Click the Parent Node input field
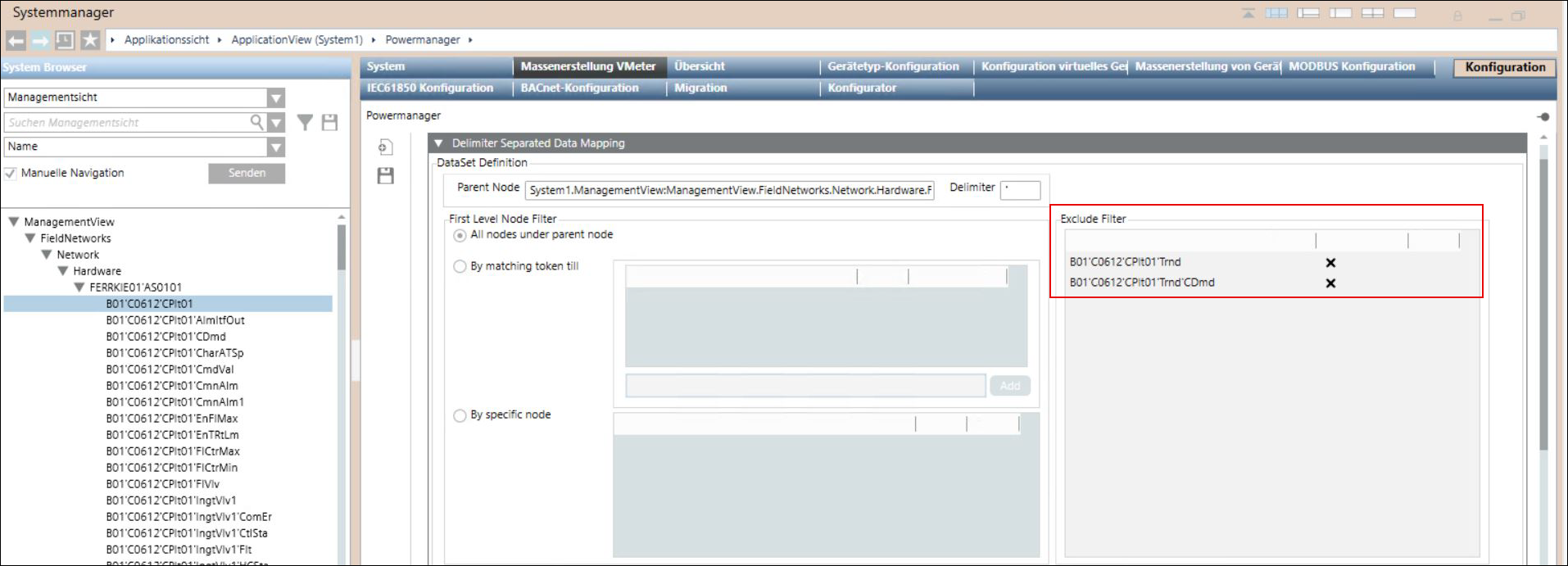The width and height of the screenshot is (1568, 566). 729,190
